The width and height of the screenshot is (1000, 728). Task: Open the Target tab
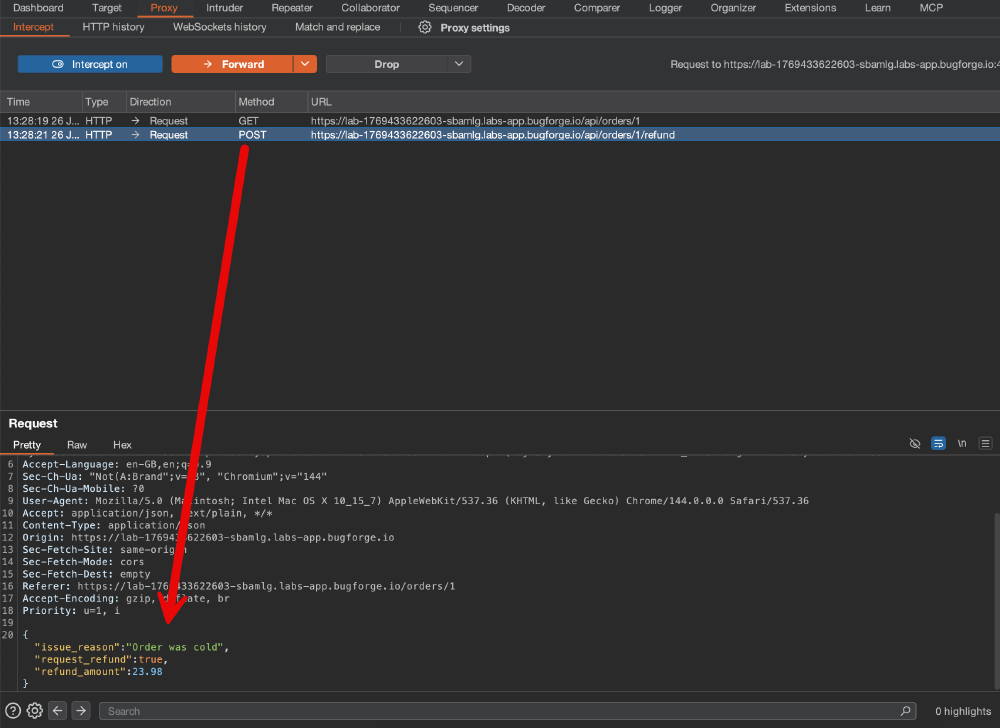click(107, 8)
